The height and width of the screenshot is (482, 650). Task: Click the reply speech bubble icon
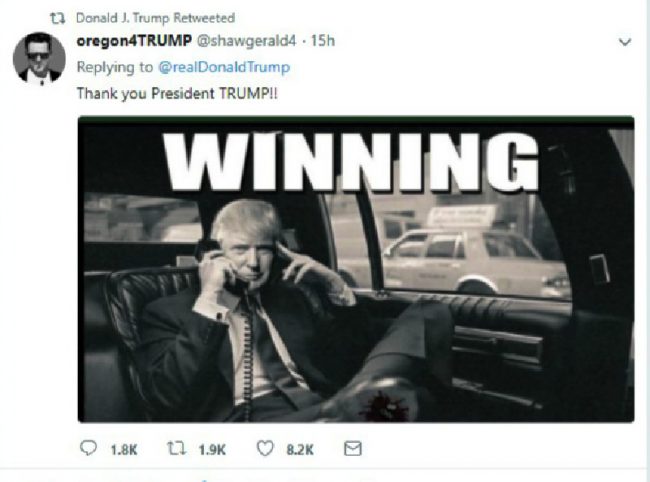(88, 448)
